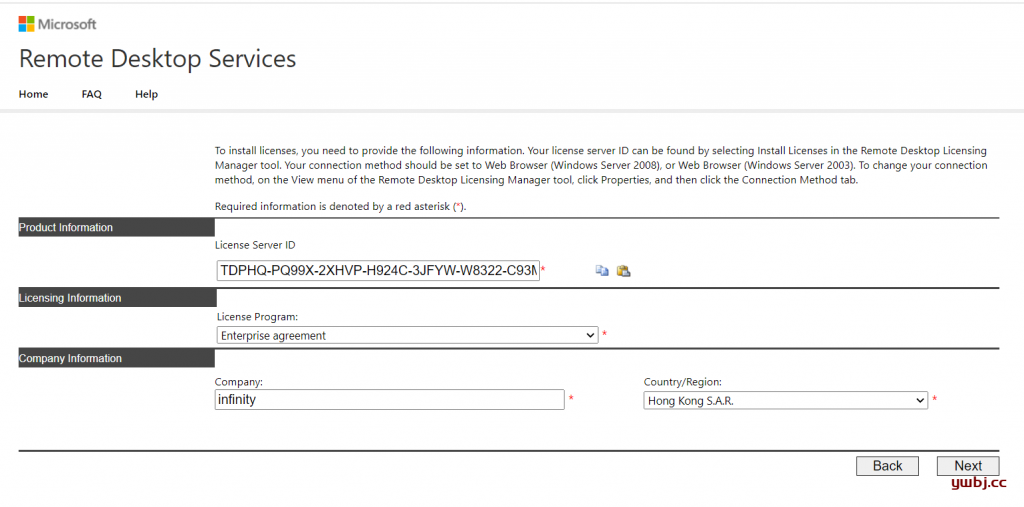This screenshot has width=1024, height=507.
Task: Click the paste clipboard icon beside License Server ID
Action: pos(624,270)
